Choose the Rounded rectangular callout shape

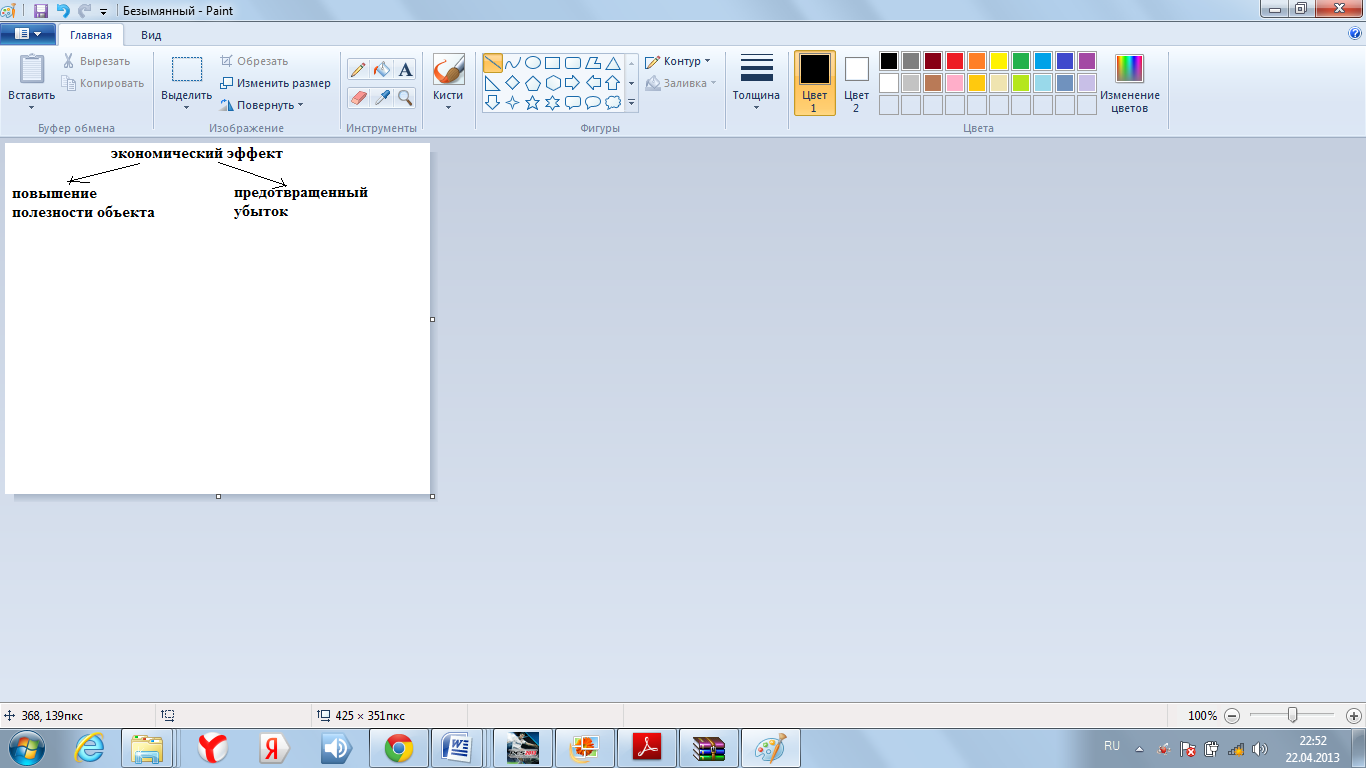(573, 103)
